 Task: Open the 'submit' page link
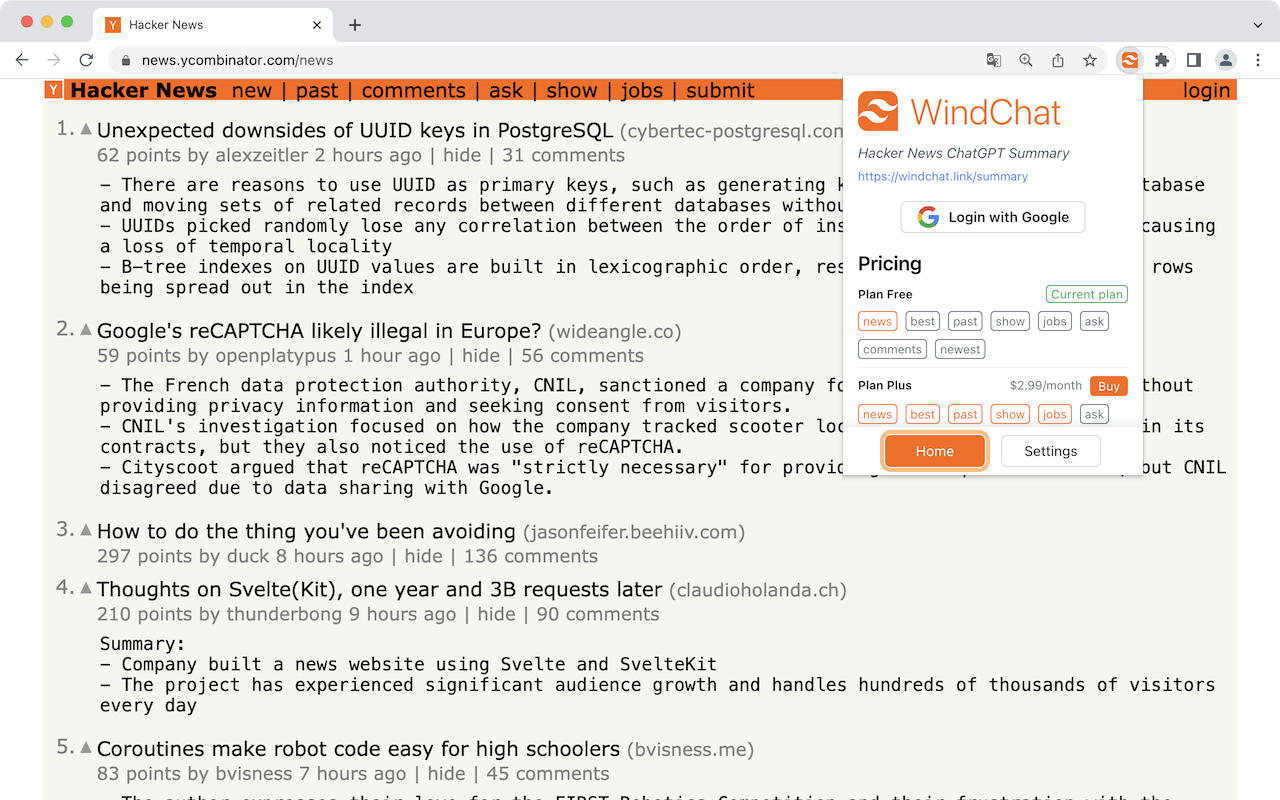tap(720, 91)
